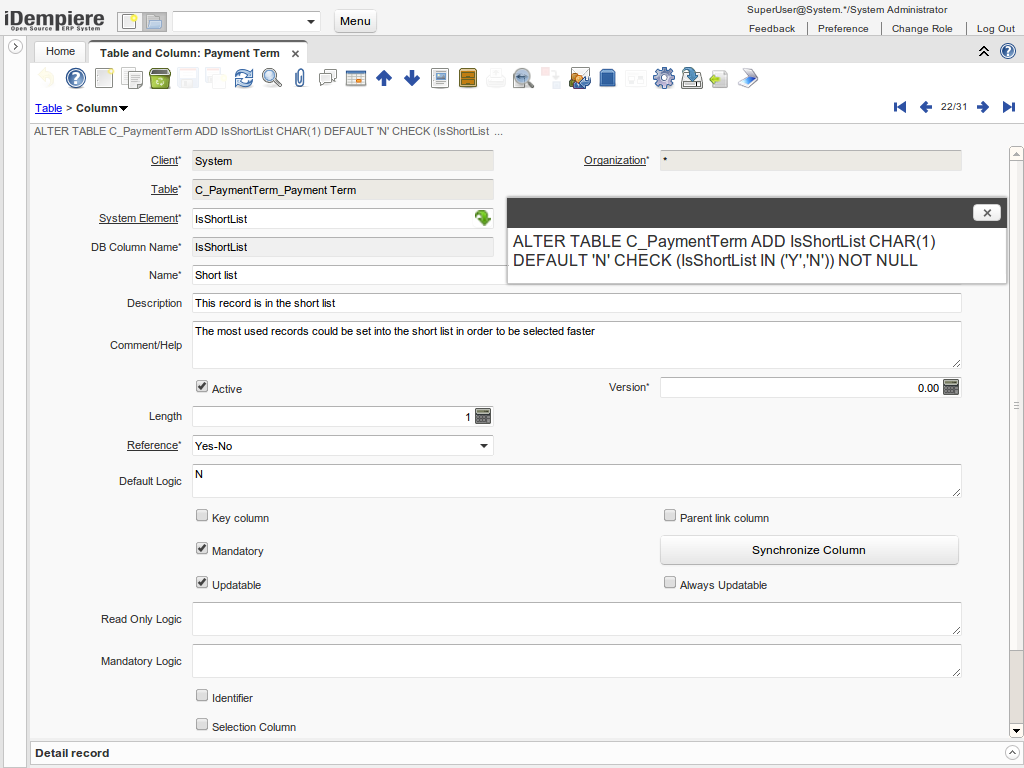Expand the Detail record panel
Screen dimensions: 1024x768
tap(1011, 753)
